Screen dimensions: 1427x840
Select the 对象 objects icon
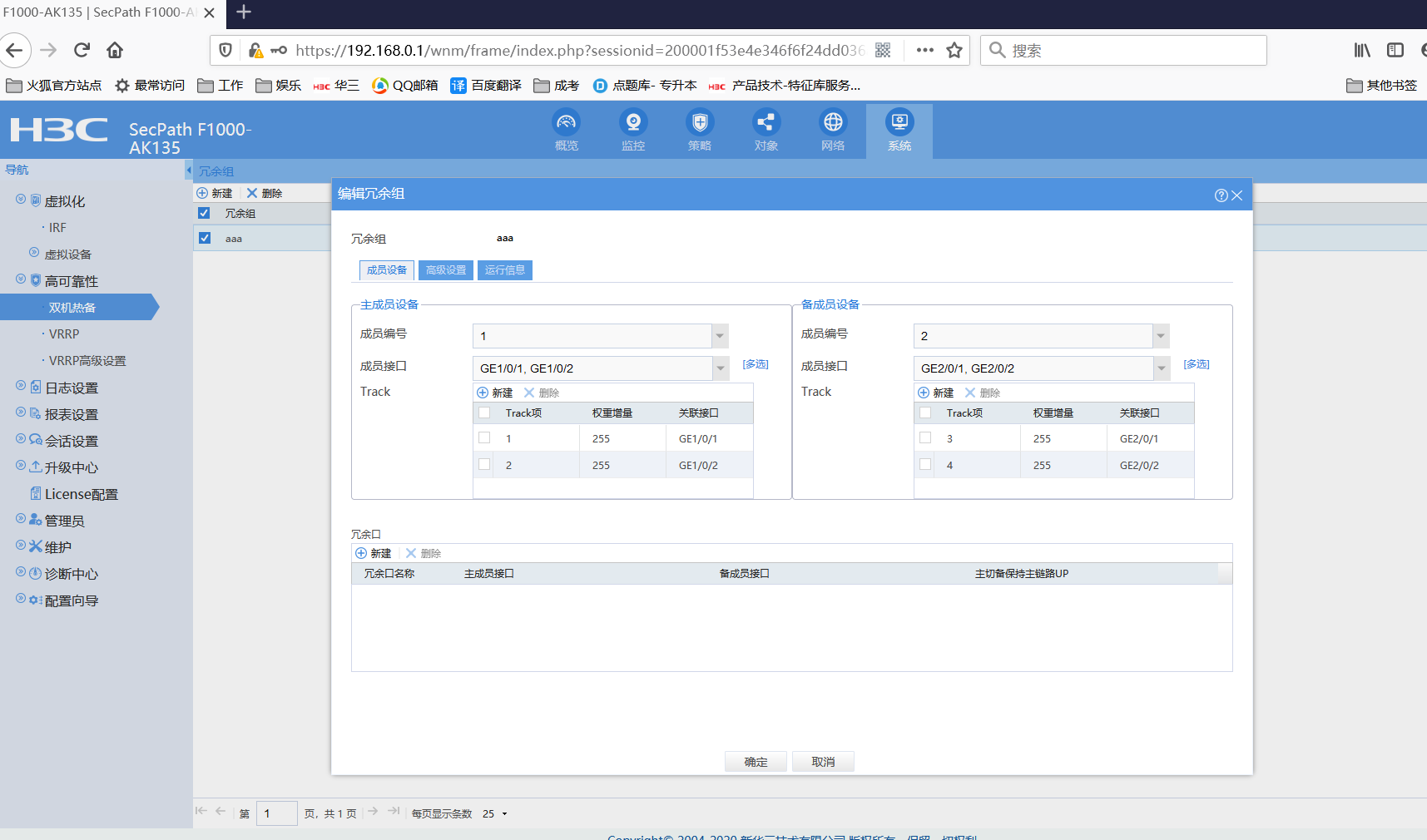(x=766, y=123)
